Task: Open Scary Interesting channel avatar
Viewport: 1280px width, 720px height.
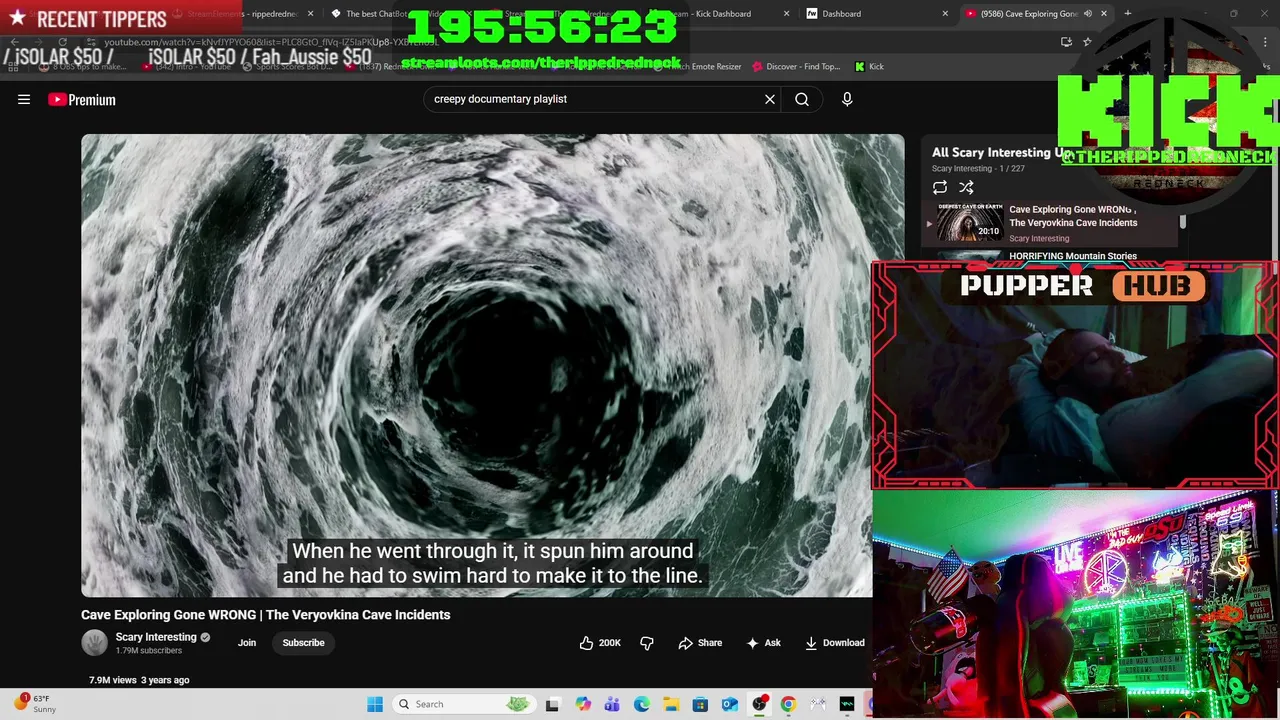Action: pos(95,643)
